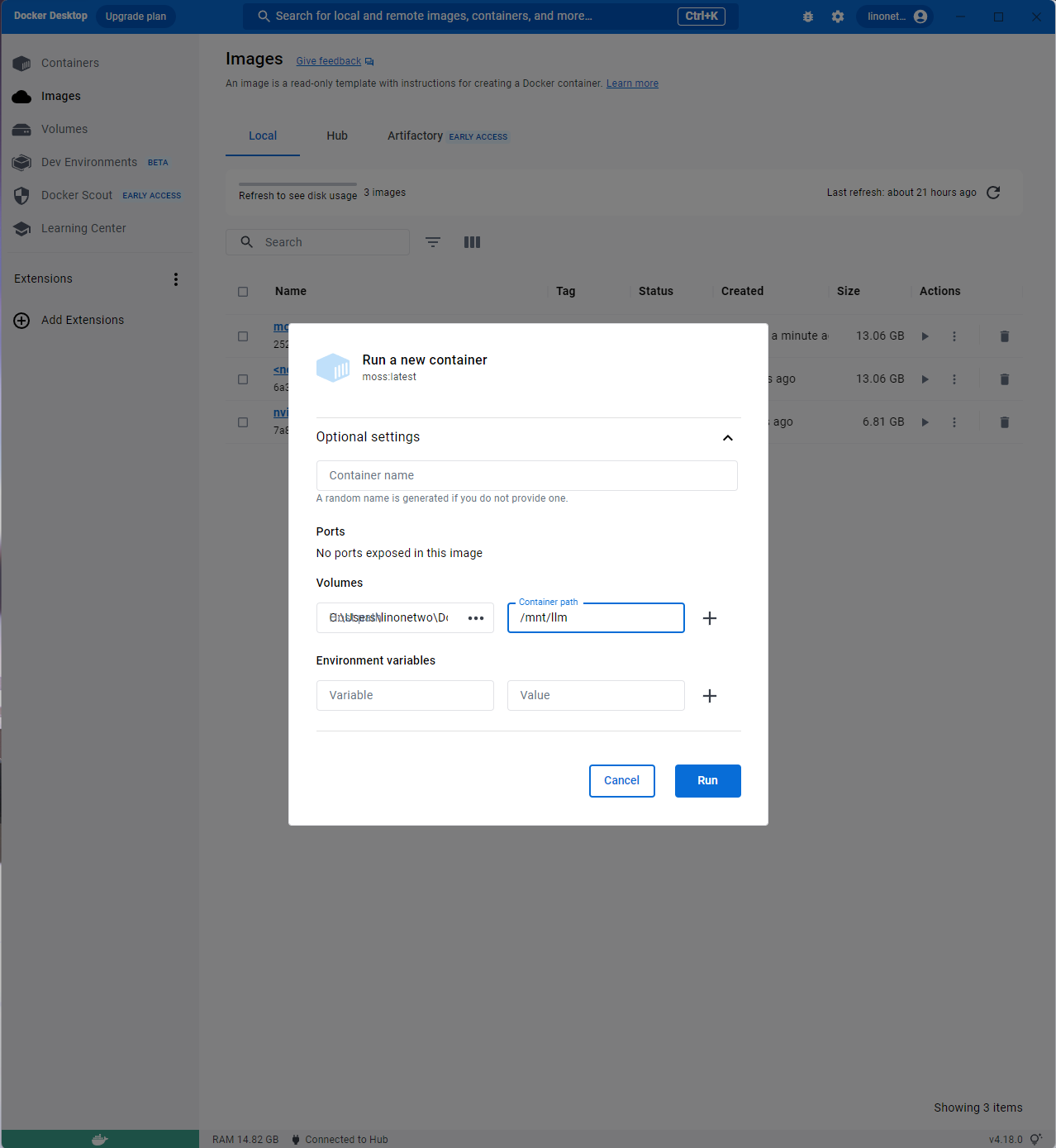
Task: Click the Container path field
Action: (x=596, y=618)
